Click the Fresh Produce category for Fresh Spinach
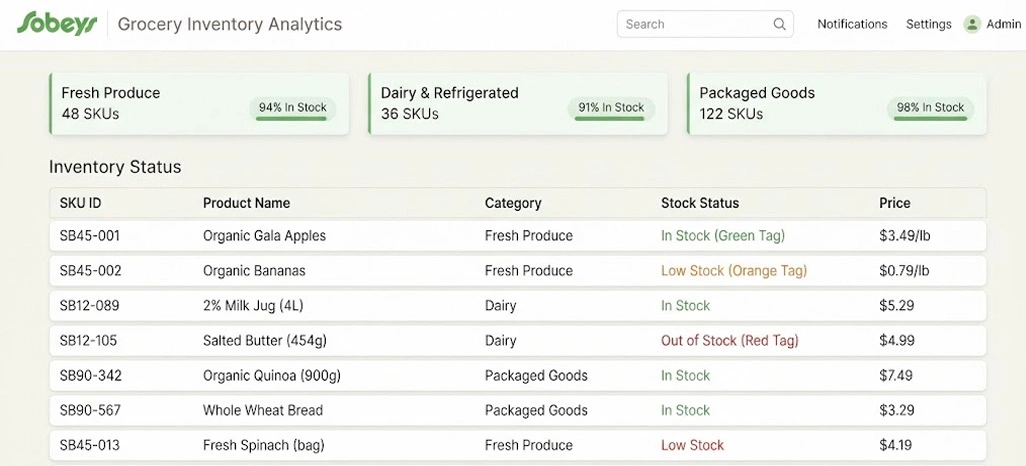Screen dimensions: 1026x466 529,445
